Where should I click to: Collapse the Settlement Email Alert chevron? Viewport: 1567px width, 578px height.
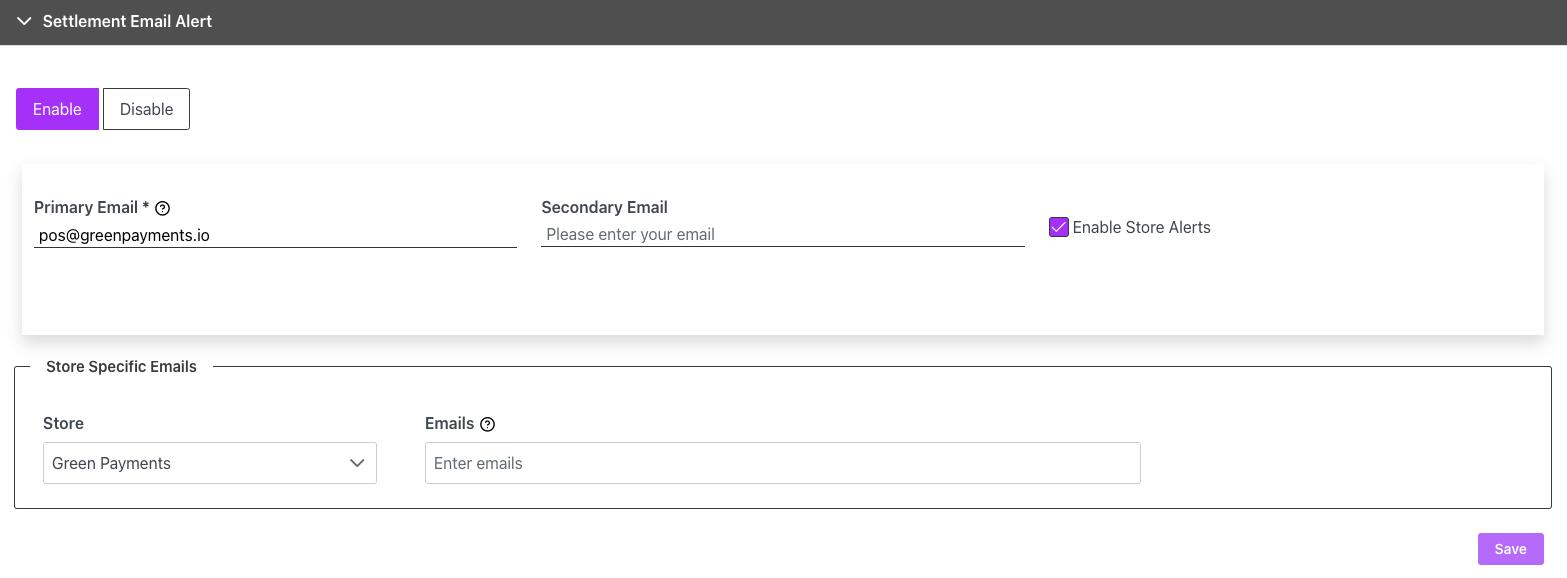pos(25,22)
